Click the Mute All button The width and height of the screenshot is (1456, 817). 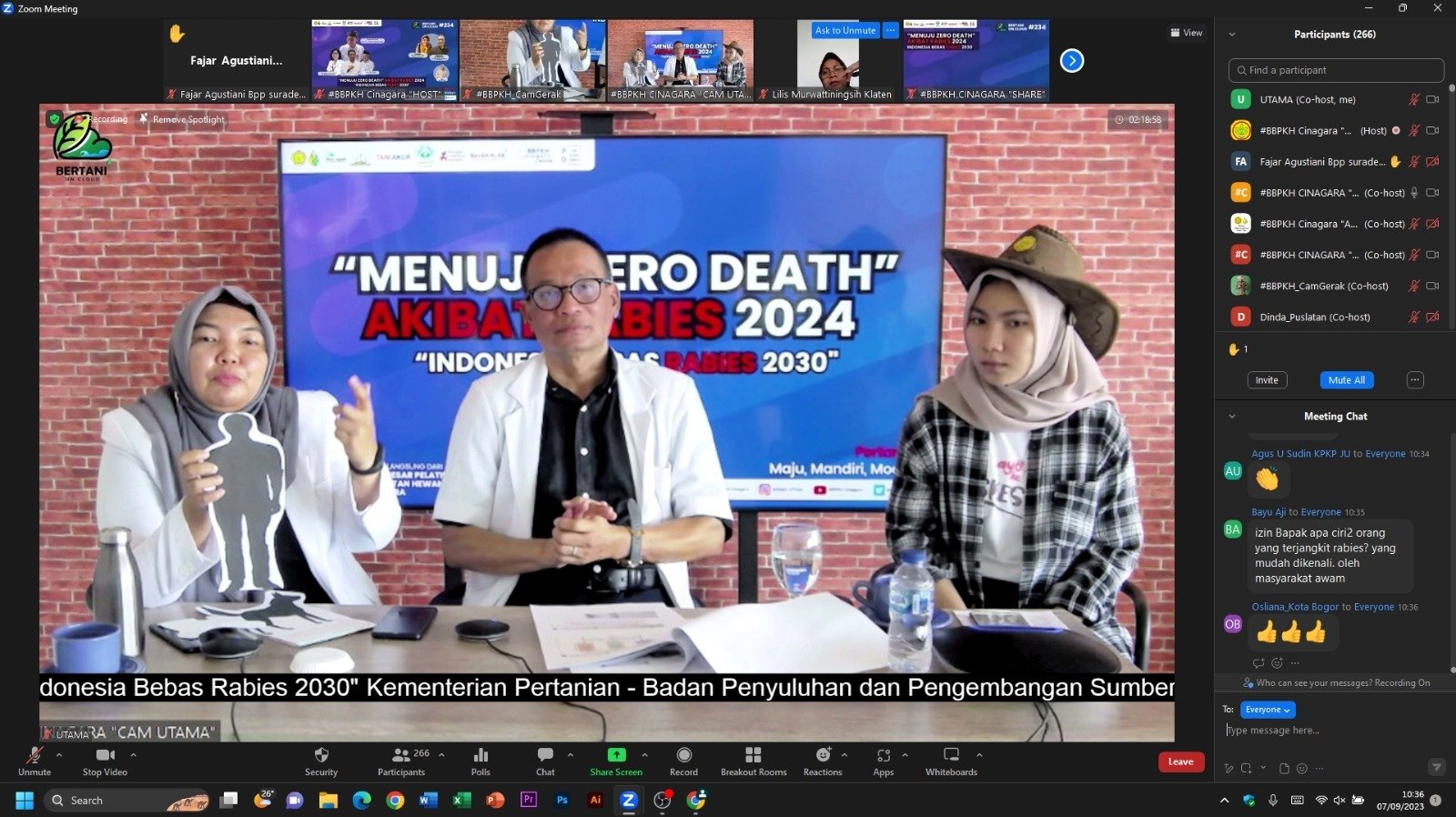click(x=1346, y=380)
